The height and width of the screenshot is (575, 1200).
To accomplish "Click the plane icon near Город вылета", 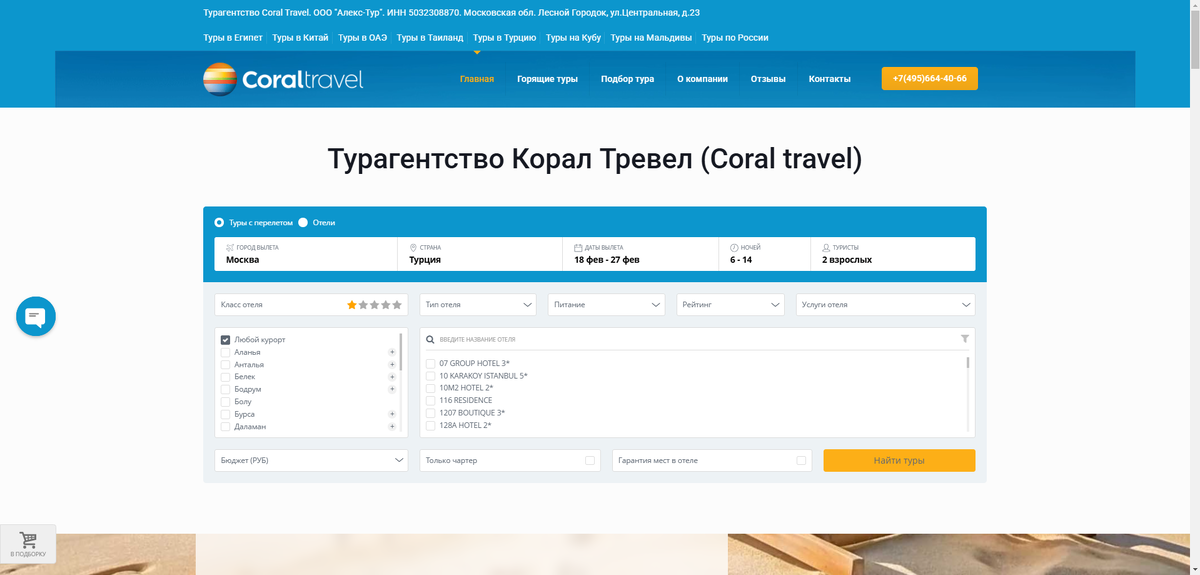I will 230,247.
